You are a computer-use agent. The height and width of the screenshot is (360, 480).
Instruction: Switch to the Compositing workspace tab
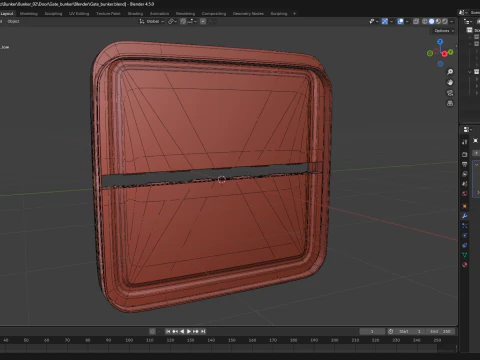(x=214, y=14)
